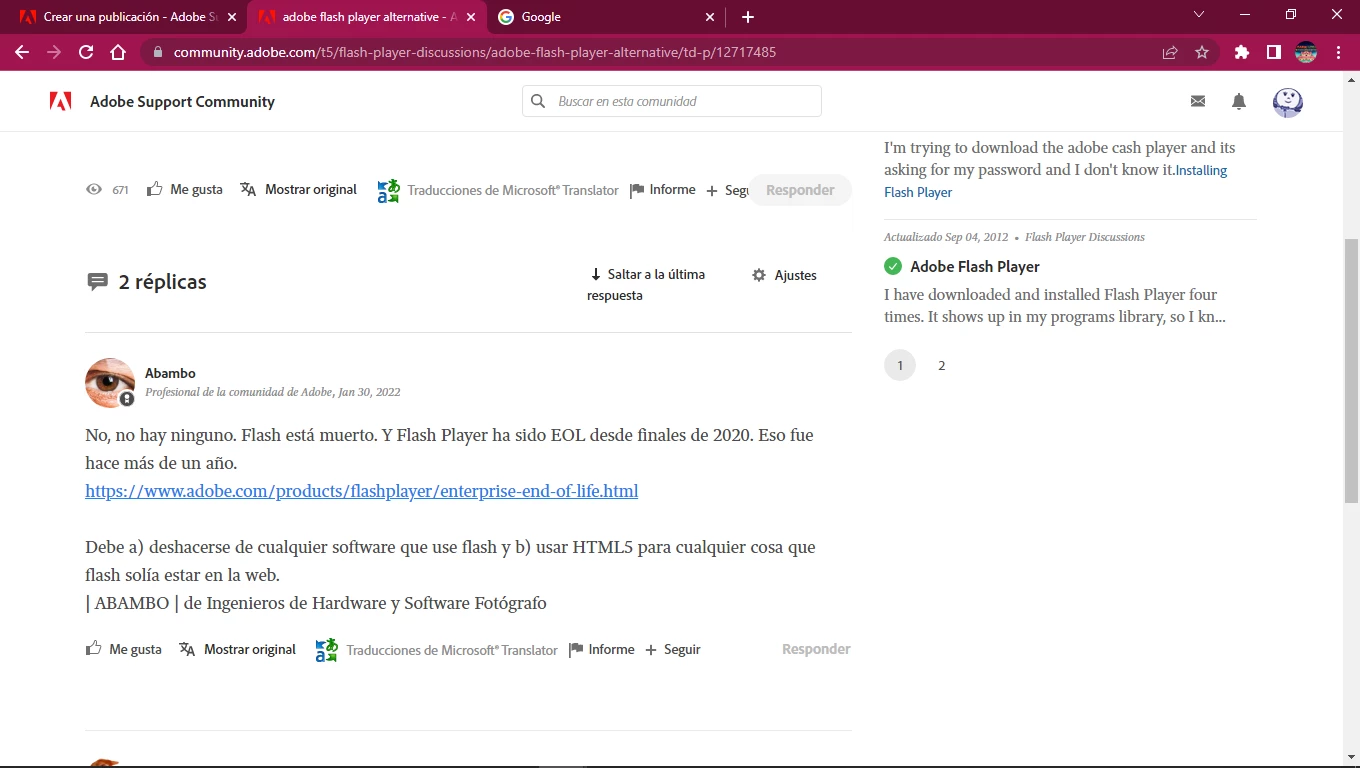Click the down arrow for Saltar a la última respuesta
The image size is (1360, 768).
click(x=596, y=274)
